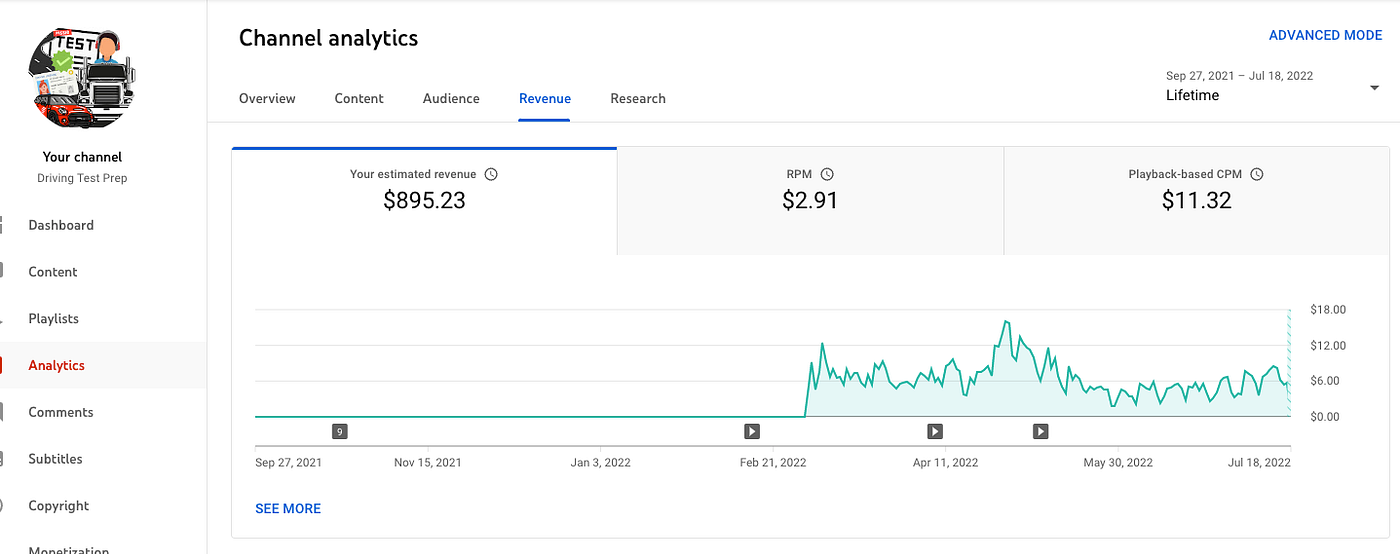Click the Driving Test Prep channel name
This screenshot has height=554, width=1400.
click(82, 178)
